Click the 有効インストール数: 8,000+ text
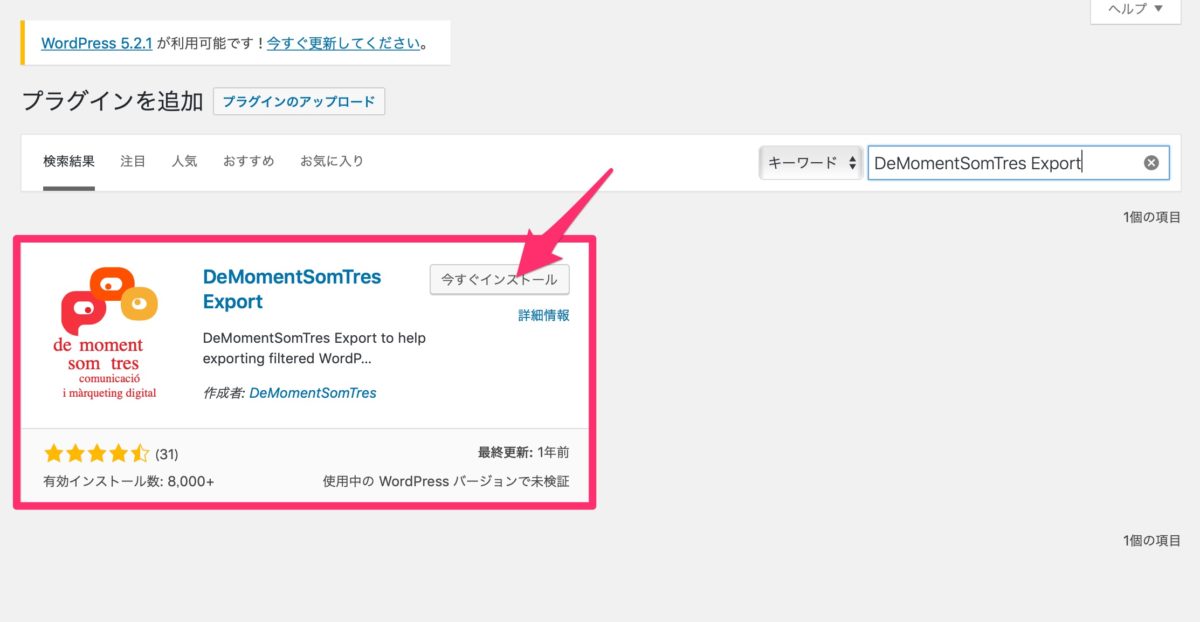Viewport: 1200px width, 622px height. 129,481
